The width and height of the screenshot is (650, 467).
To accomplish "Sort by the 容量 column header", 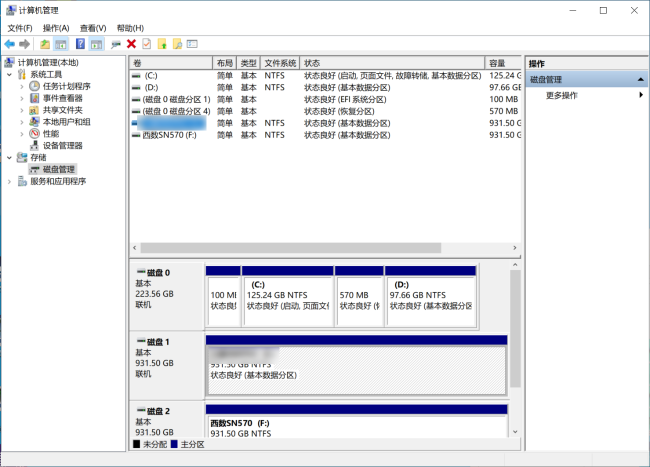I will pyautogui.click(x=503, y=63).
